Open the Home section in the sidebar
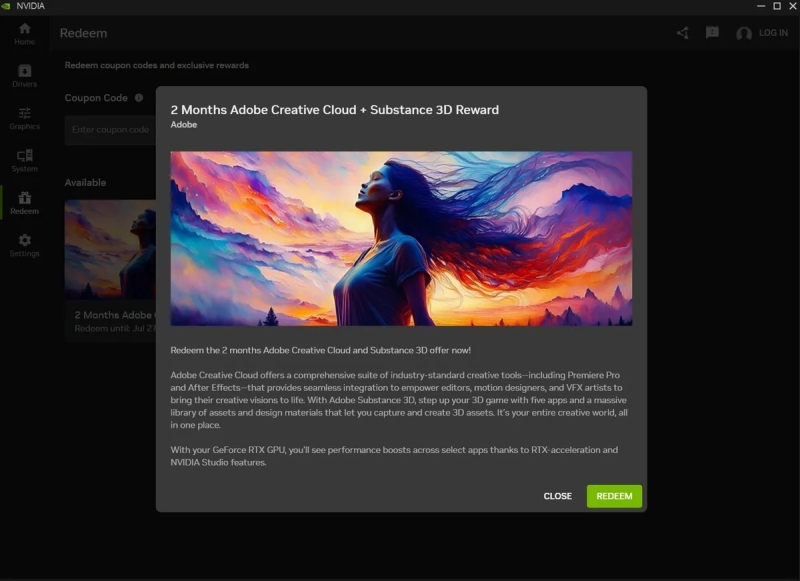This screenshot has height=581, width=800. tap(23, 34)
